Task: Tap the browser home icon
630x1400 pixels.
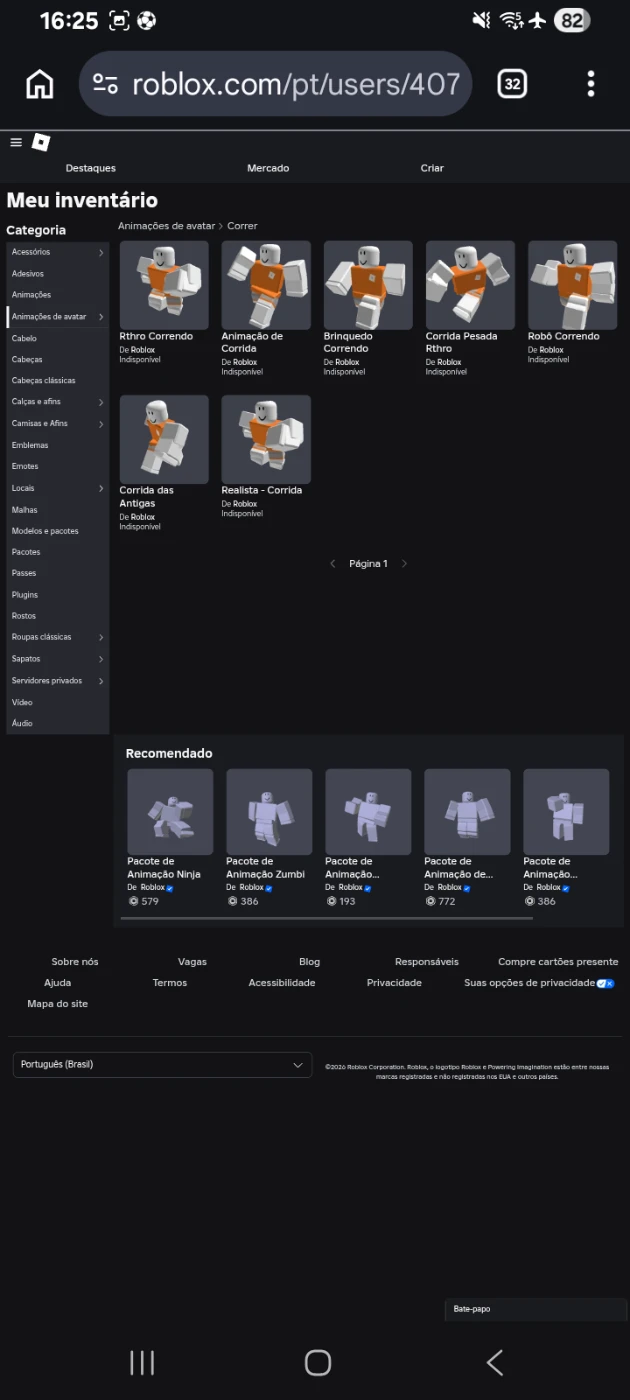Action: click(x=40, y=85)
